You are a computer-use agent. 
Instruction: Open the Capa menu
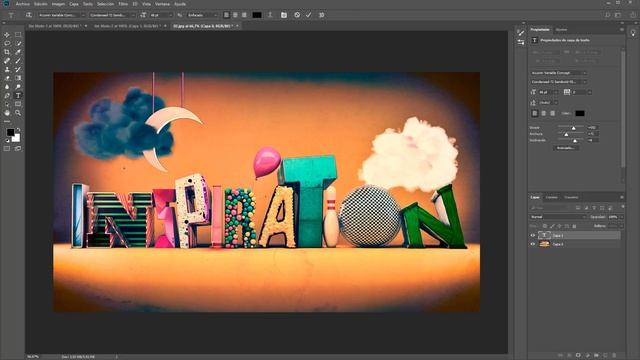click(73, 4)
